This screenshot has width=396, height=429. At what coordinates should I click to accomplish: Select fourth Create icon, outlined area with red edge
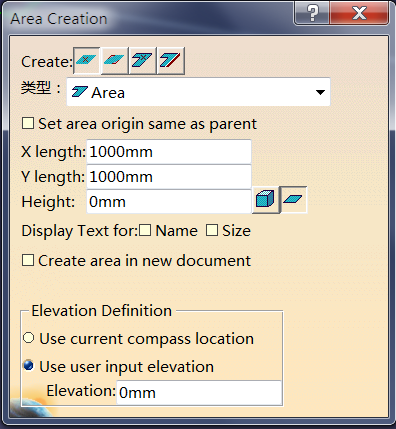(171, 60)
